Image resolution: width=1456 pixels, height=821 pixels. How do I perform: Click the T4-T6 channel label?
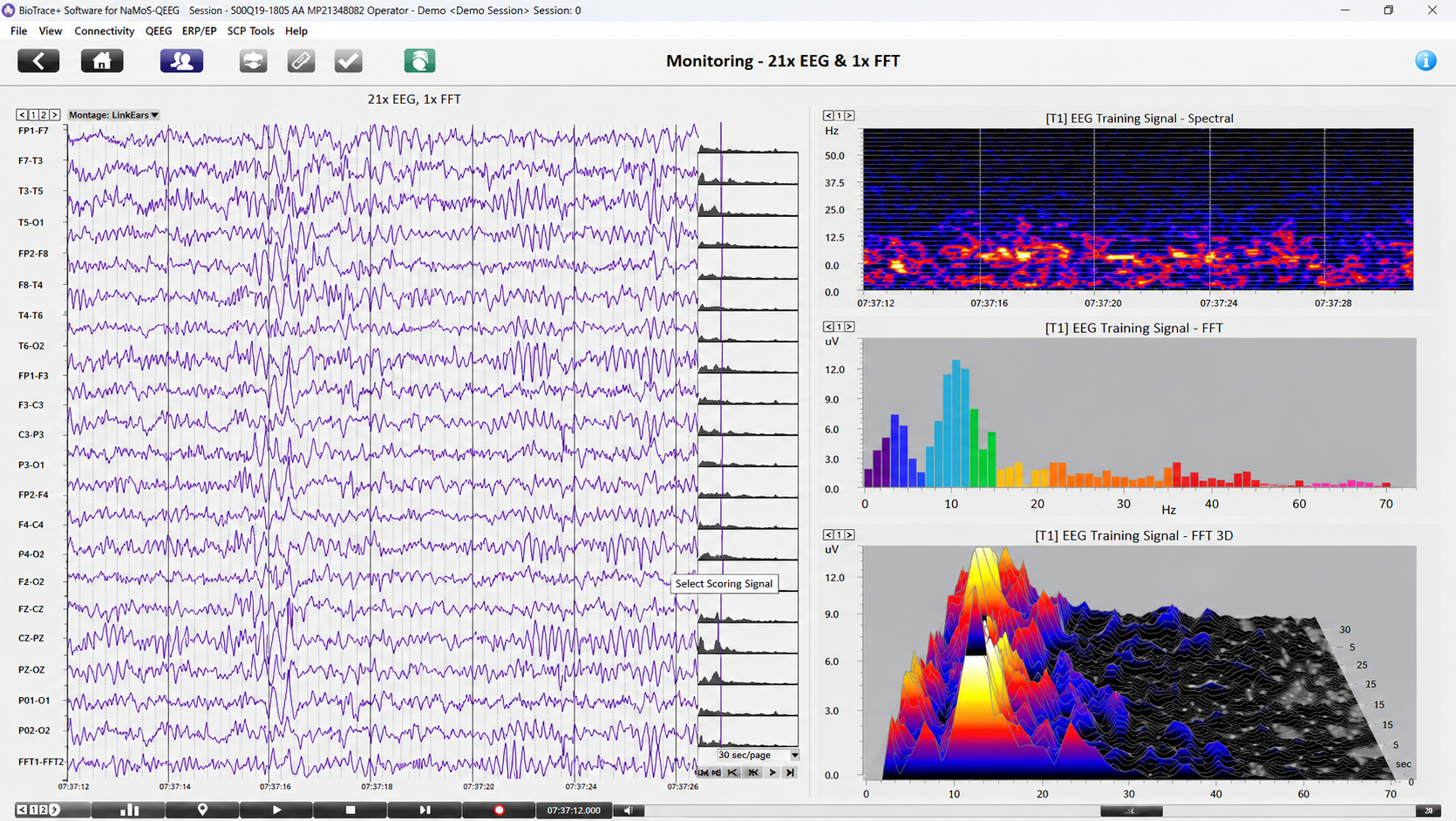coord(31,316)
